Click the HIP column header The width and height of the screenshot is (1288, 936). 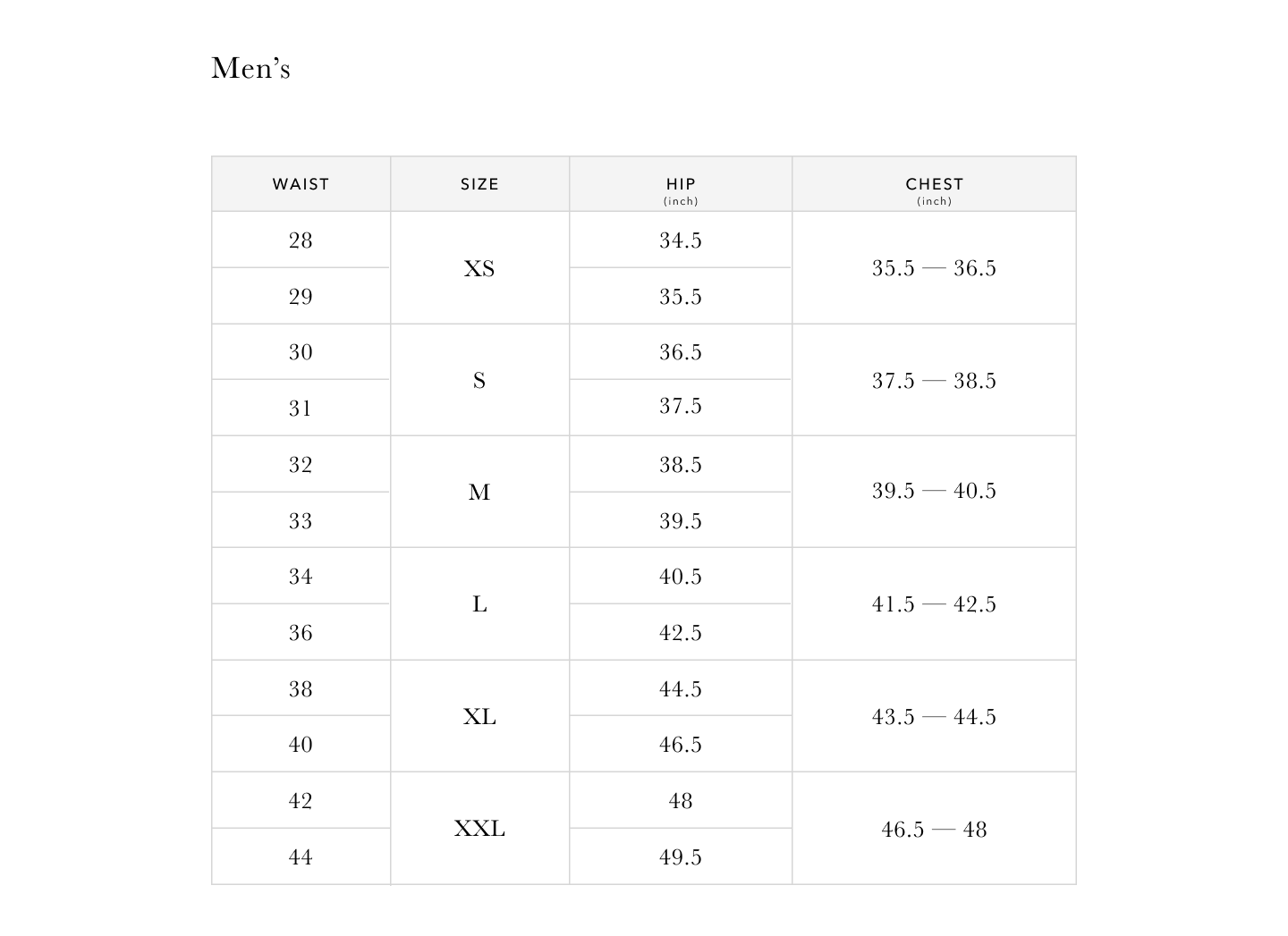point(681,184)
